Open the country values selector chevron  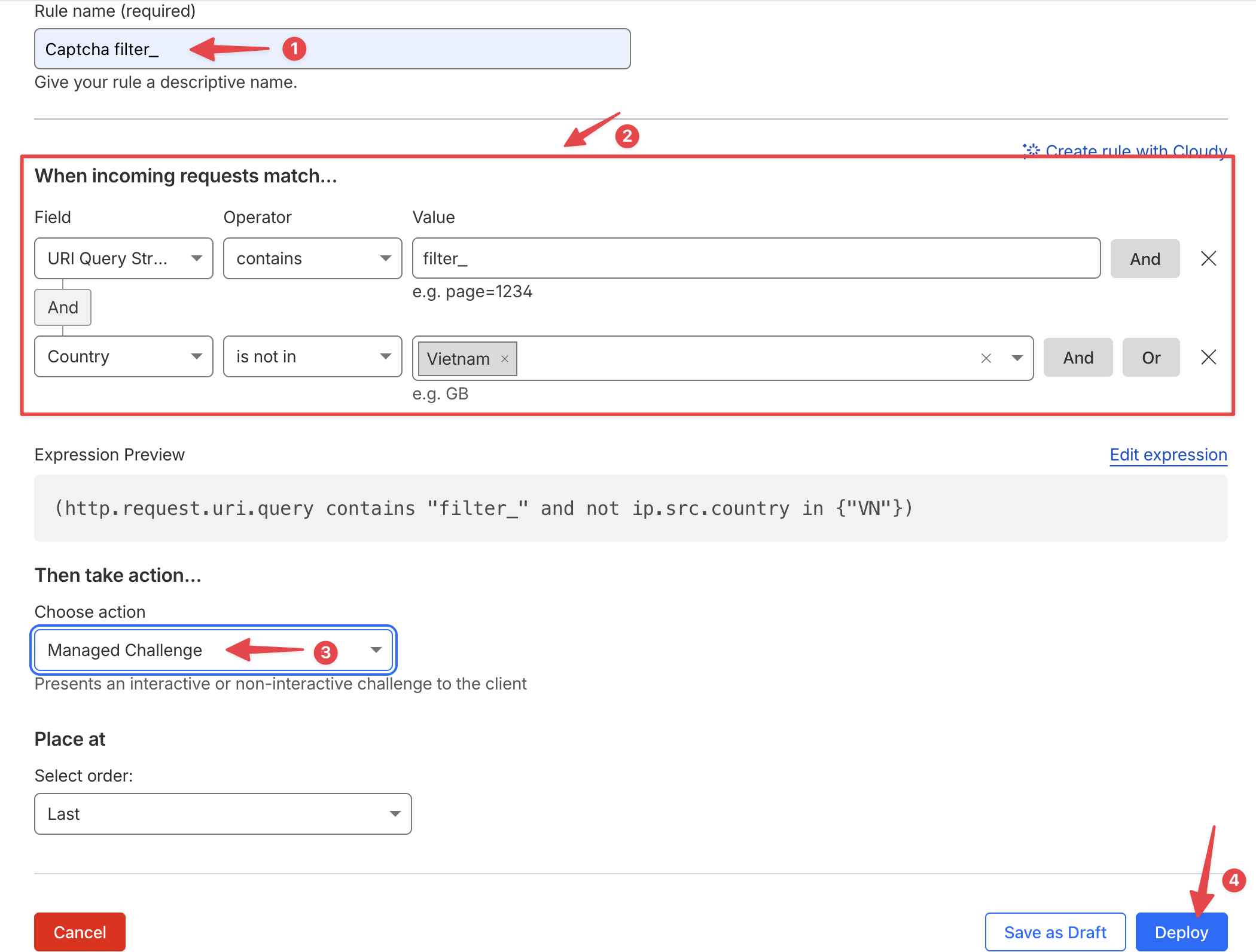pos(1017,358)
